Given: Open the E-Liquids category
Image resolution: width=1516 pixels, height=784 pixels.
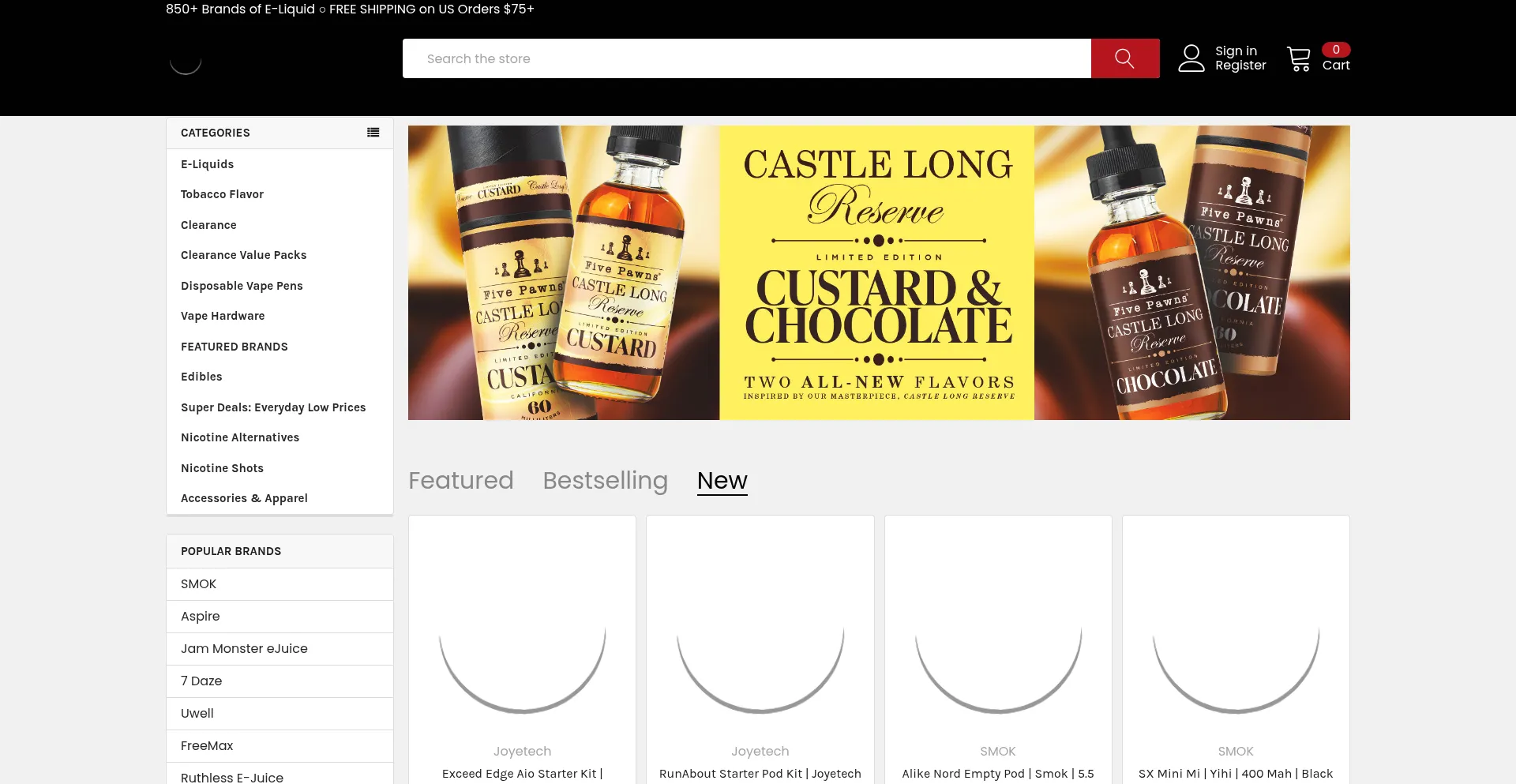Looking at the screenshot, I should coord(207,164).
